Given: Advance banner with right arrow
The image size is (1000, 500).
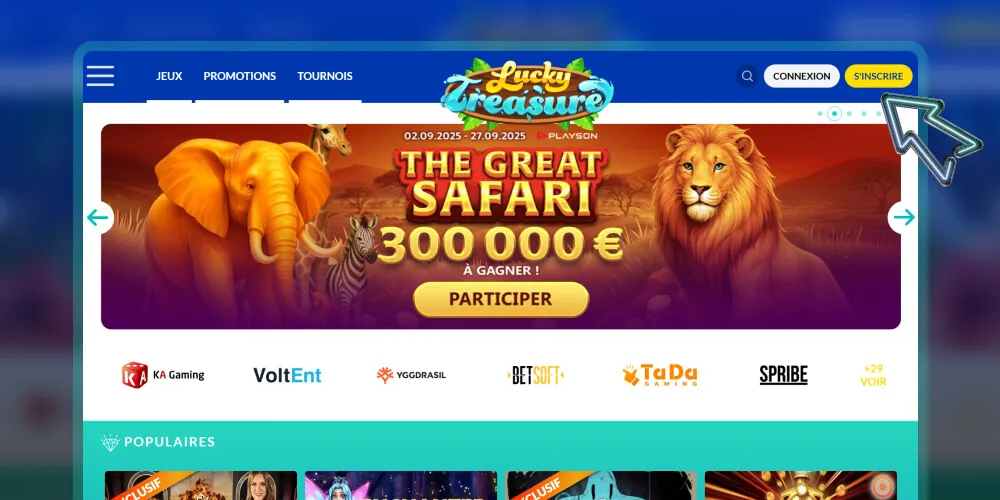Looking at the screenshot, I should [903, 217].
